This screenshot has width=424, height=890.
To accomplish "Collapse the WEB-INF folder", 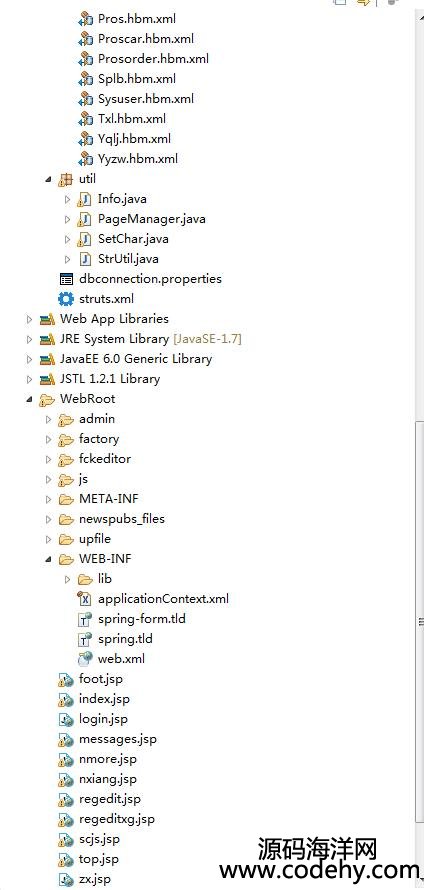I will (x=49, y=559).
